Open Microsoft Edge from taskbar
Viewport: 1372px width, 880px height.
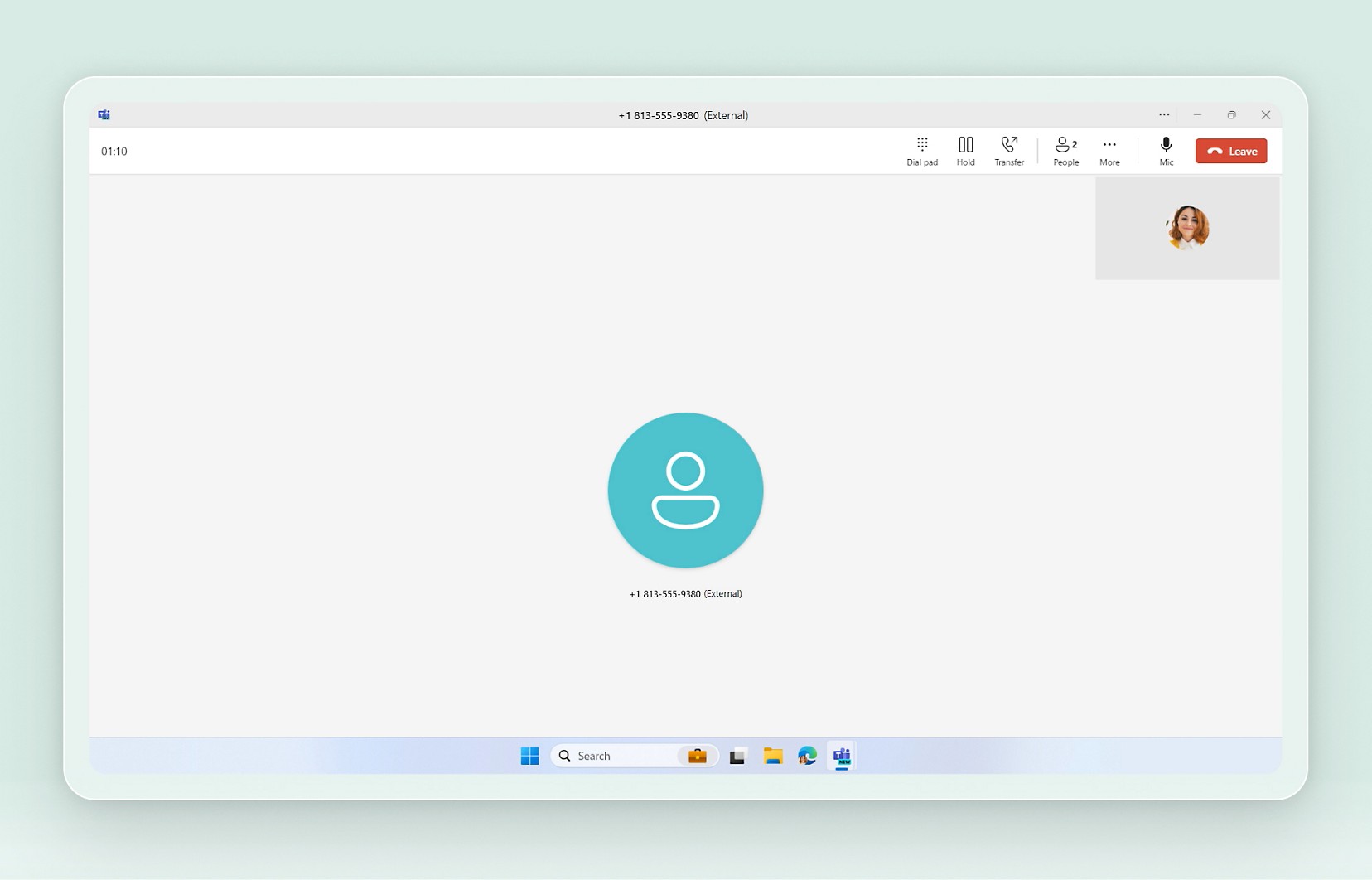(x=807, y=756)
